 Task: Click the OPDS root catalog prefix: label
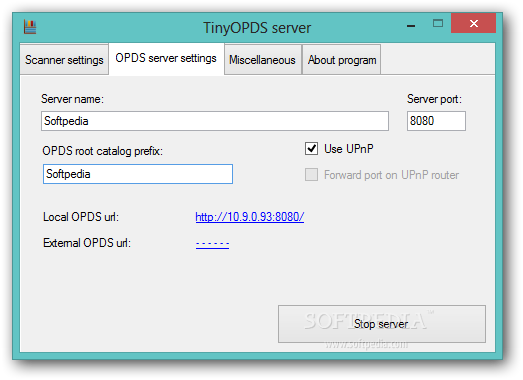click(x=102, y=151)
